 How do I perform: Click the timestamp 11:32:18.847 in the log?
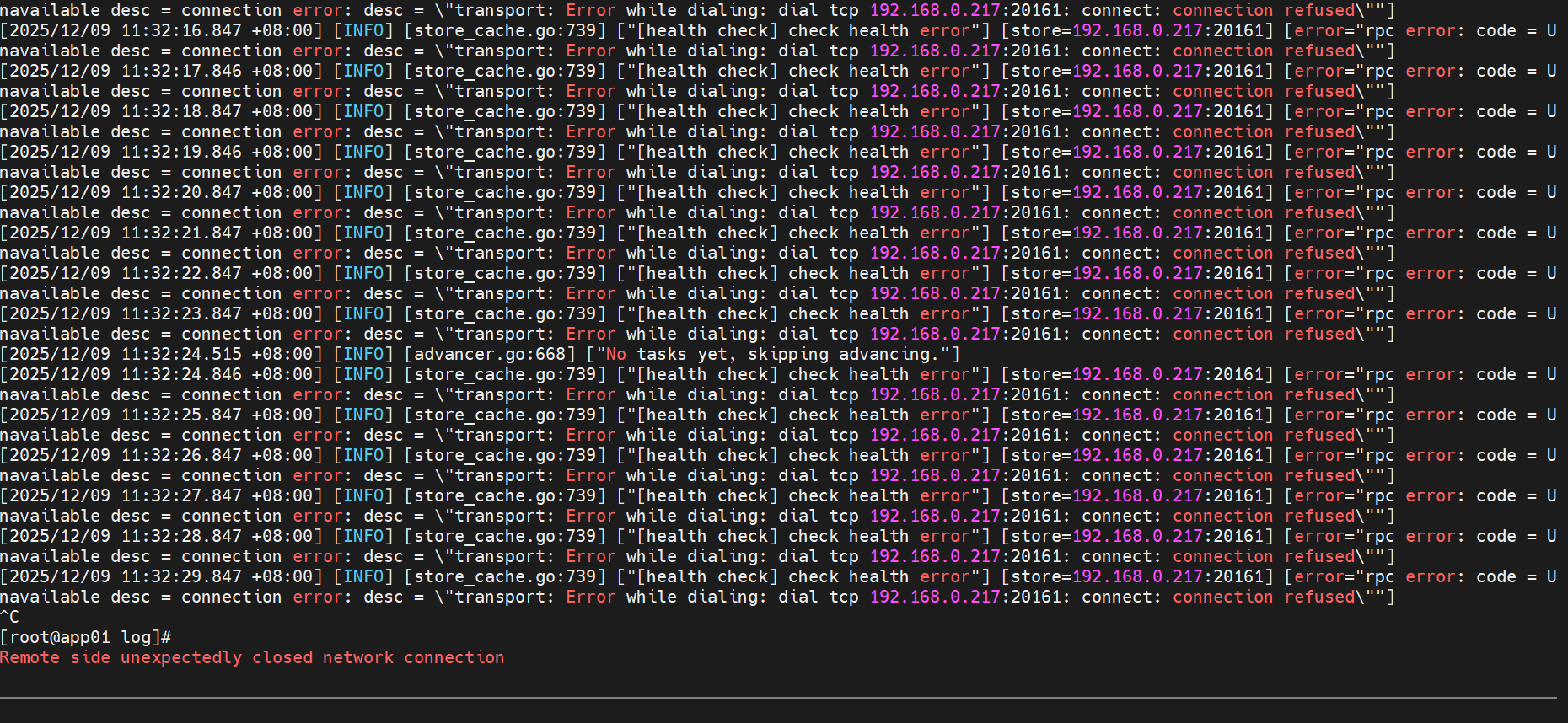click(181, 112)
